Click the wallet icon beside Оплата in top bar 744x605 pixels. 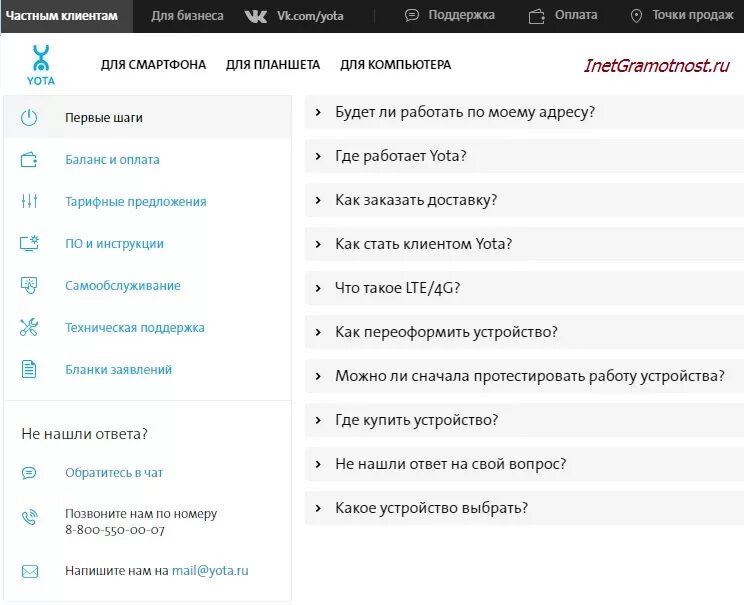[x=537, y=17]
